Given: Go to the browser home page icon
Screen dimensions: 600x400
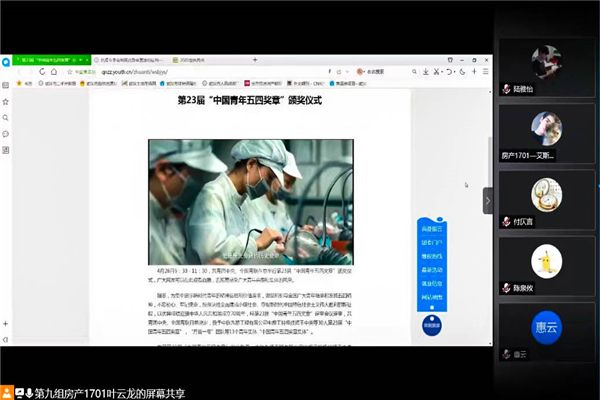Looking at the screenshot, I should click(54, 72).
